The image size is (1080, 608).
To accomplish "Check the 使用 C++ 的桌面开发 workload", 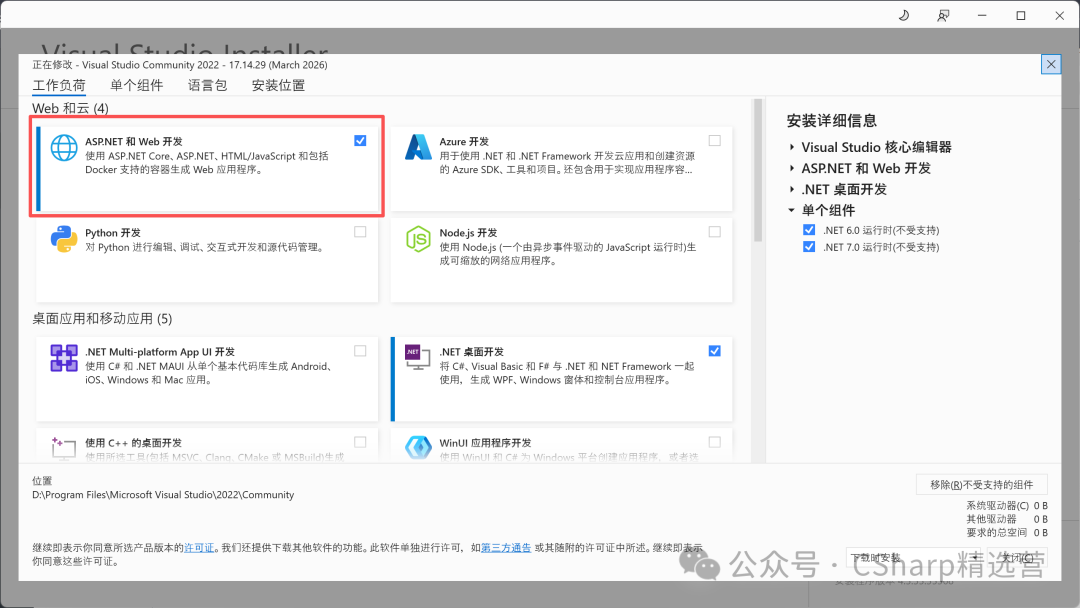I will click(360, 442).
